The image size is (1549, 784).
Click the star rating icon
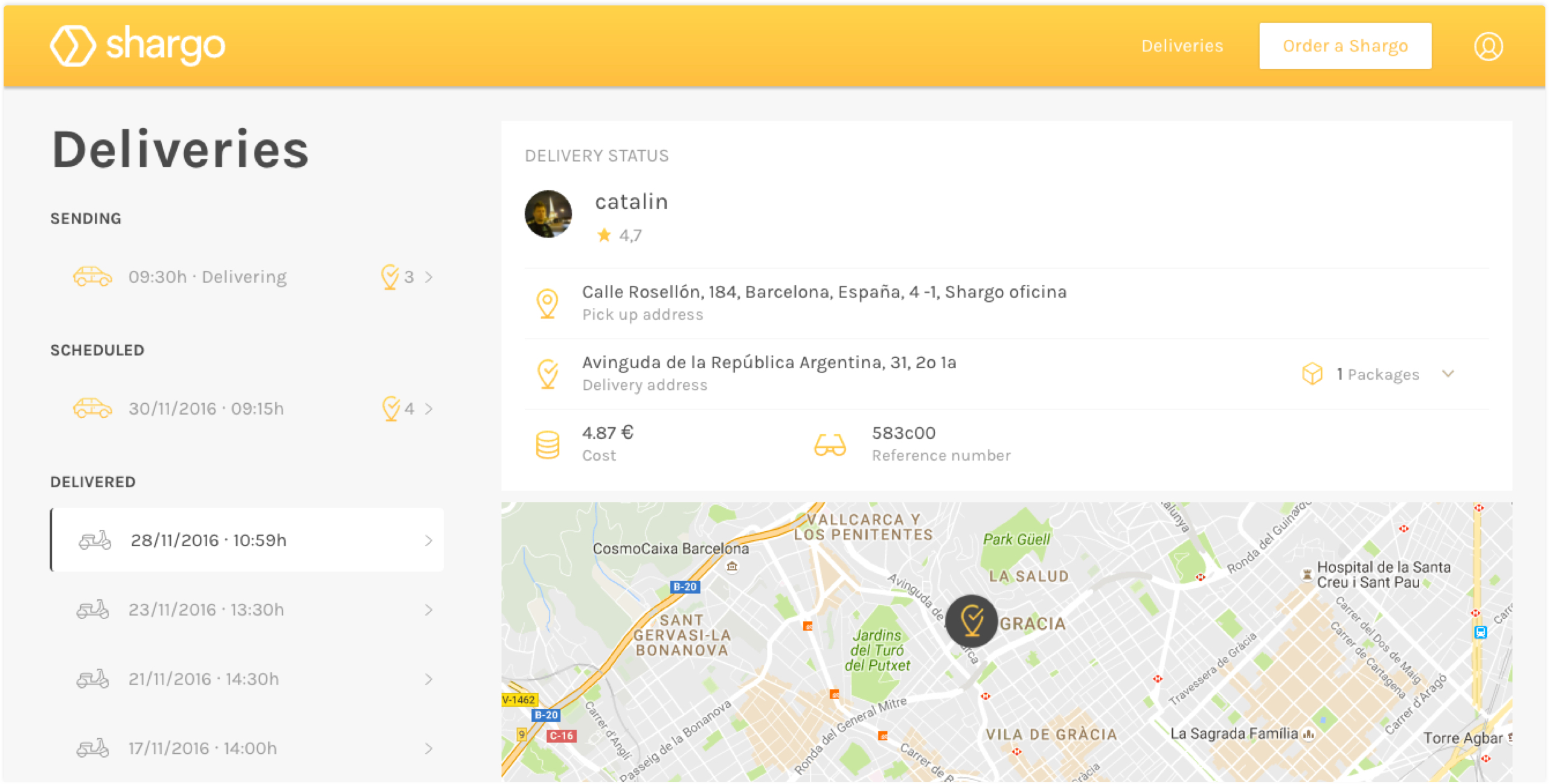(x=603, y=235)
